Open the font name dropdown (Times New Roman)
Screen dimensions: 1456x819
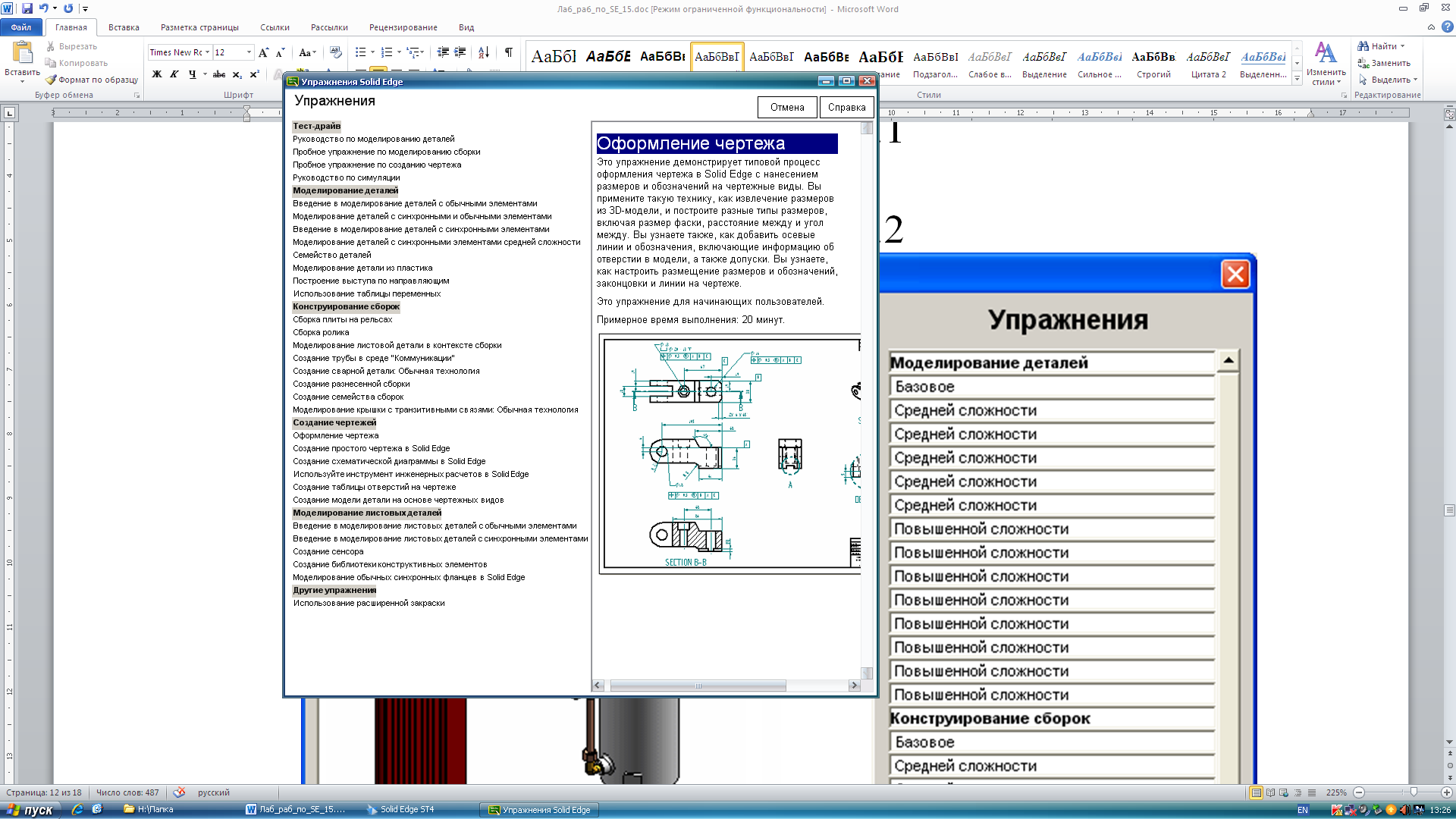point(207,52)
